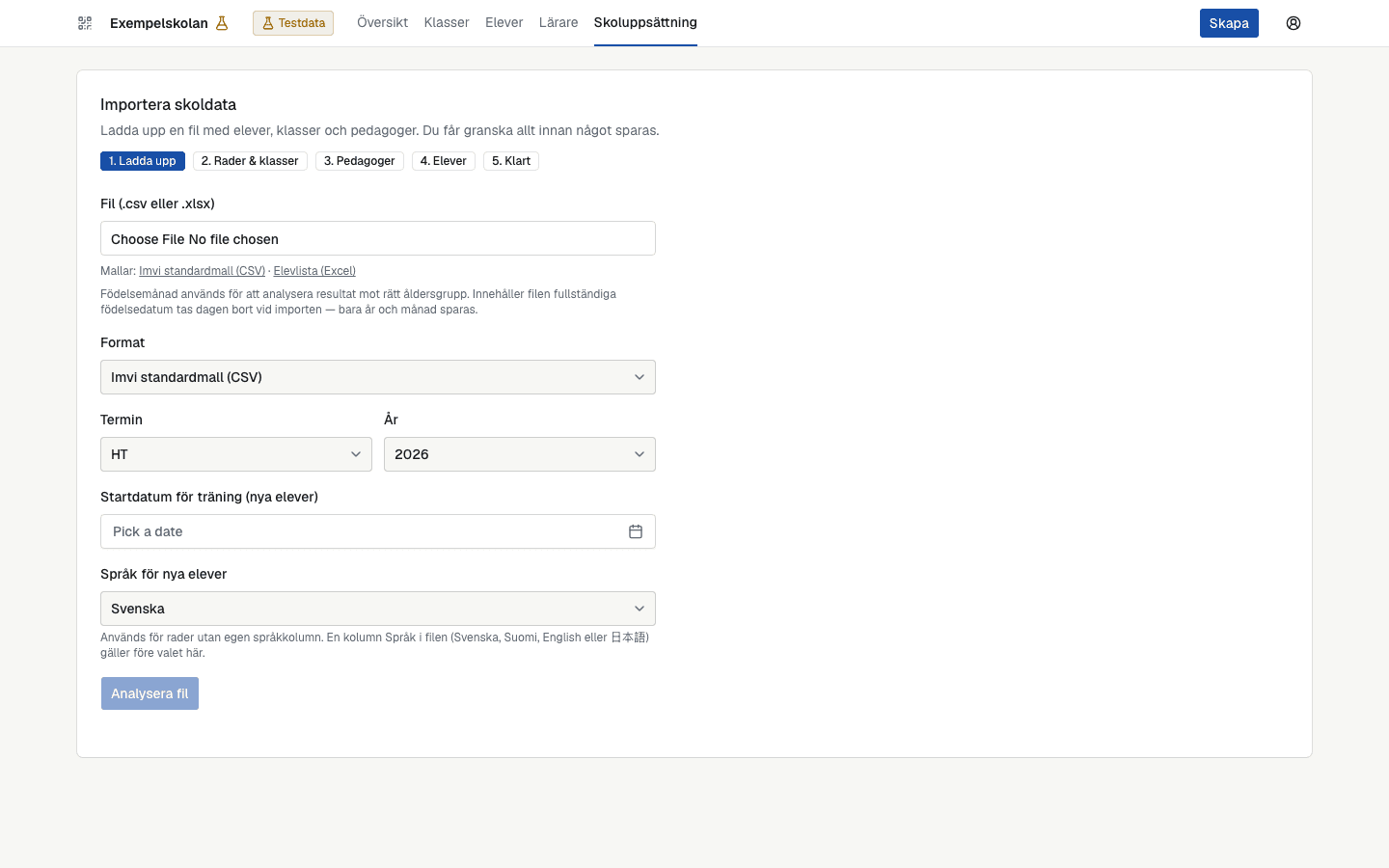Image resolution: width=1389 pixels, height=868 pixels.
Task: Switch to the Elever tab
Action: [x=504, y=22]
